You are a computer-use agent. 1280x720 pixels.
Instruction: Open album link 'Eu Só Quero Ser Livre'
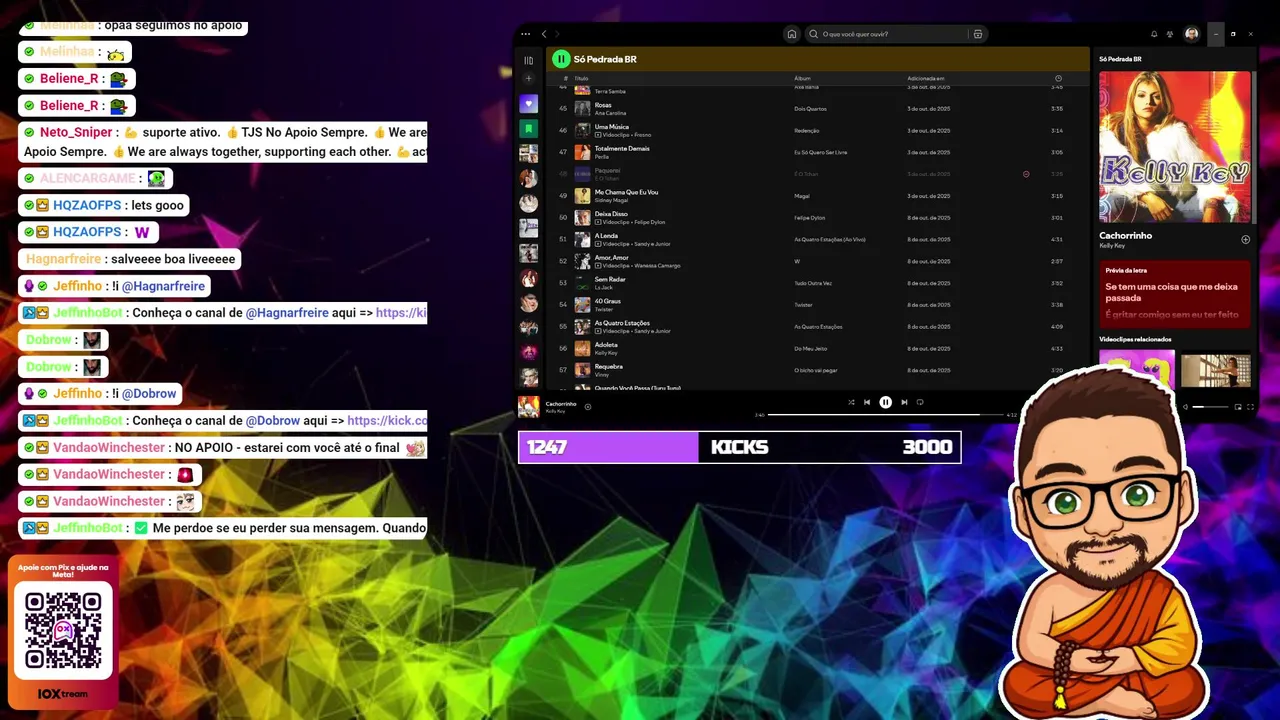tap(821, 152)
